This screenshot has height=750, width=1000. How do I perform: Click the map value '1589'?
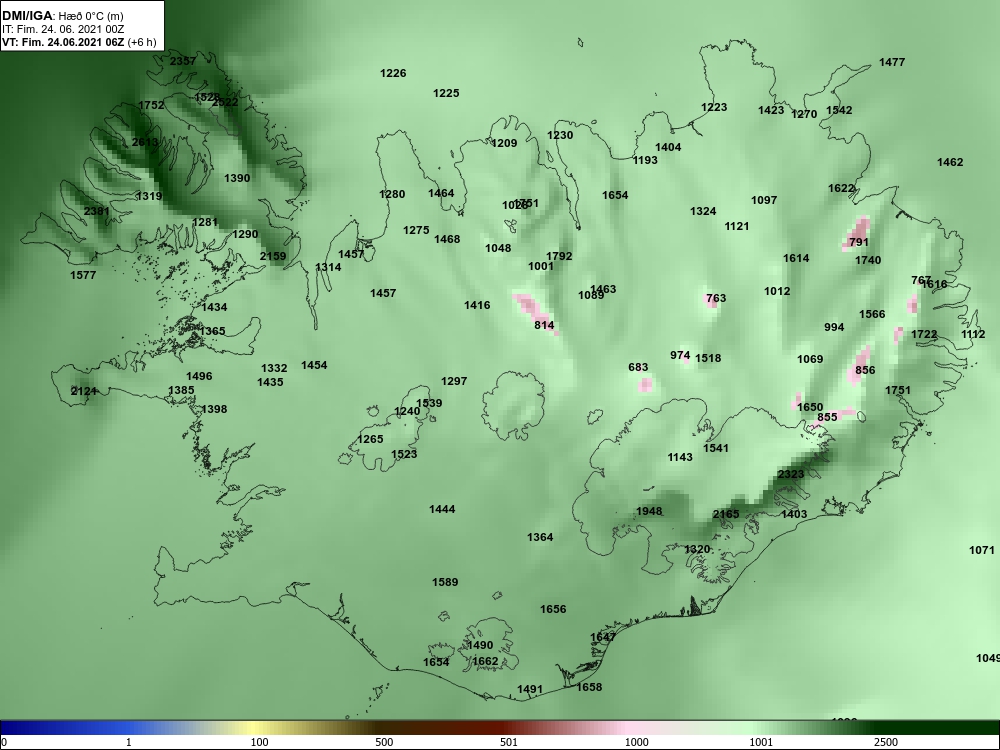click(445, 582)
